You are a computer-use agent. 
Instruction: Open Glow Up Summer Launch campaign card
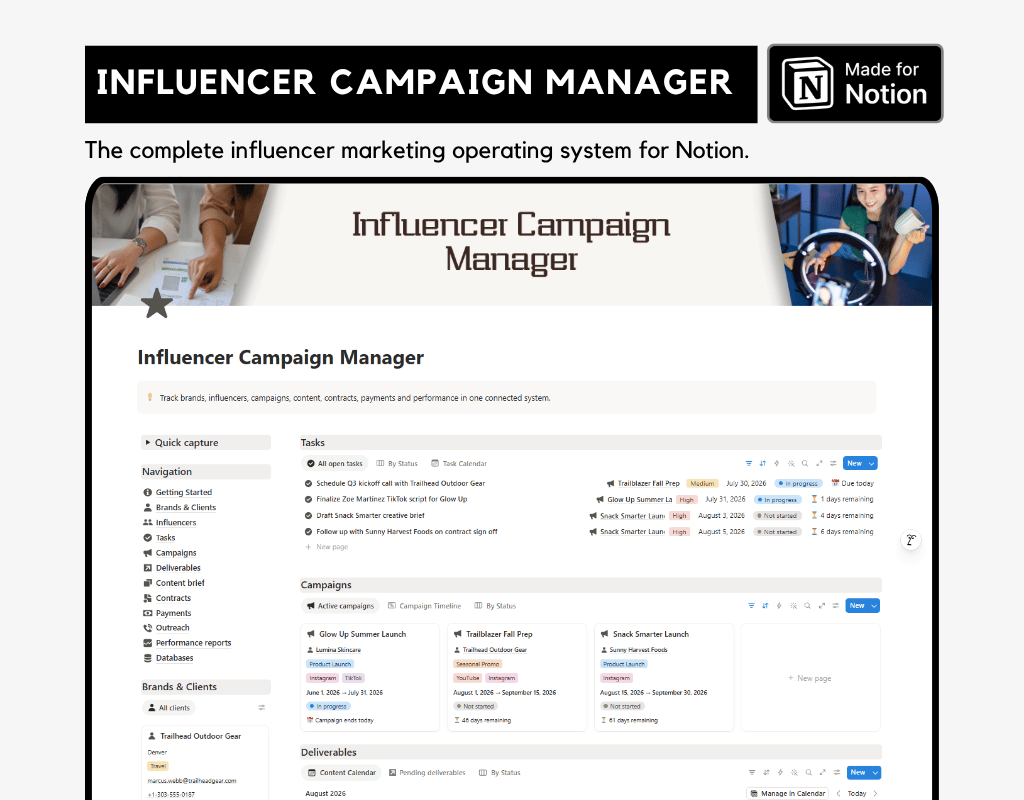[370, 678]
